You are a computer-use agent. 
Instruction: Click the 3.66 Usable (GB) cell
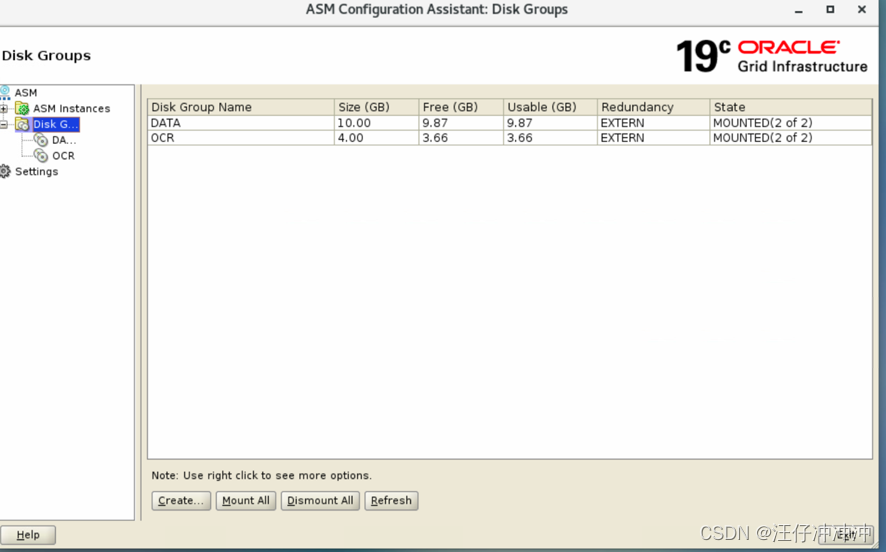pyautogui.click(x=550, y=138)
